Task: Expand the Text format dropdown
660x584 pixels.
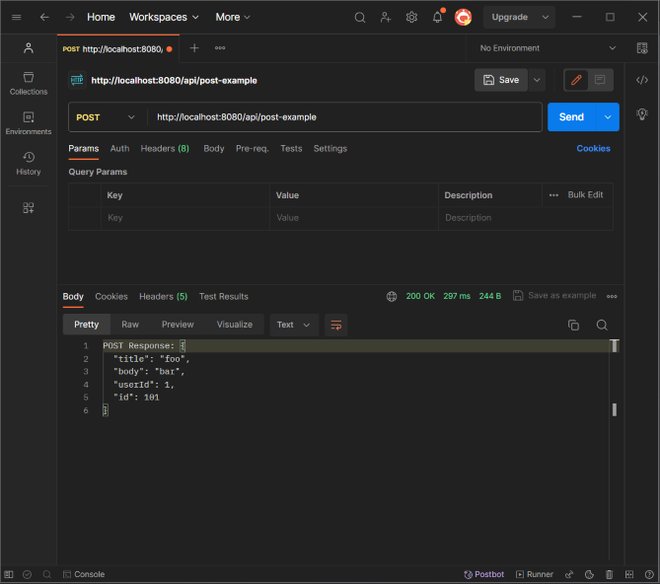Action: coord(294,325)
